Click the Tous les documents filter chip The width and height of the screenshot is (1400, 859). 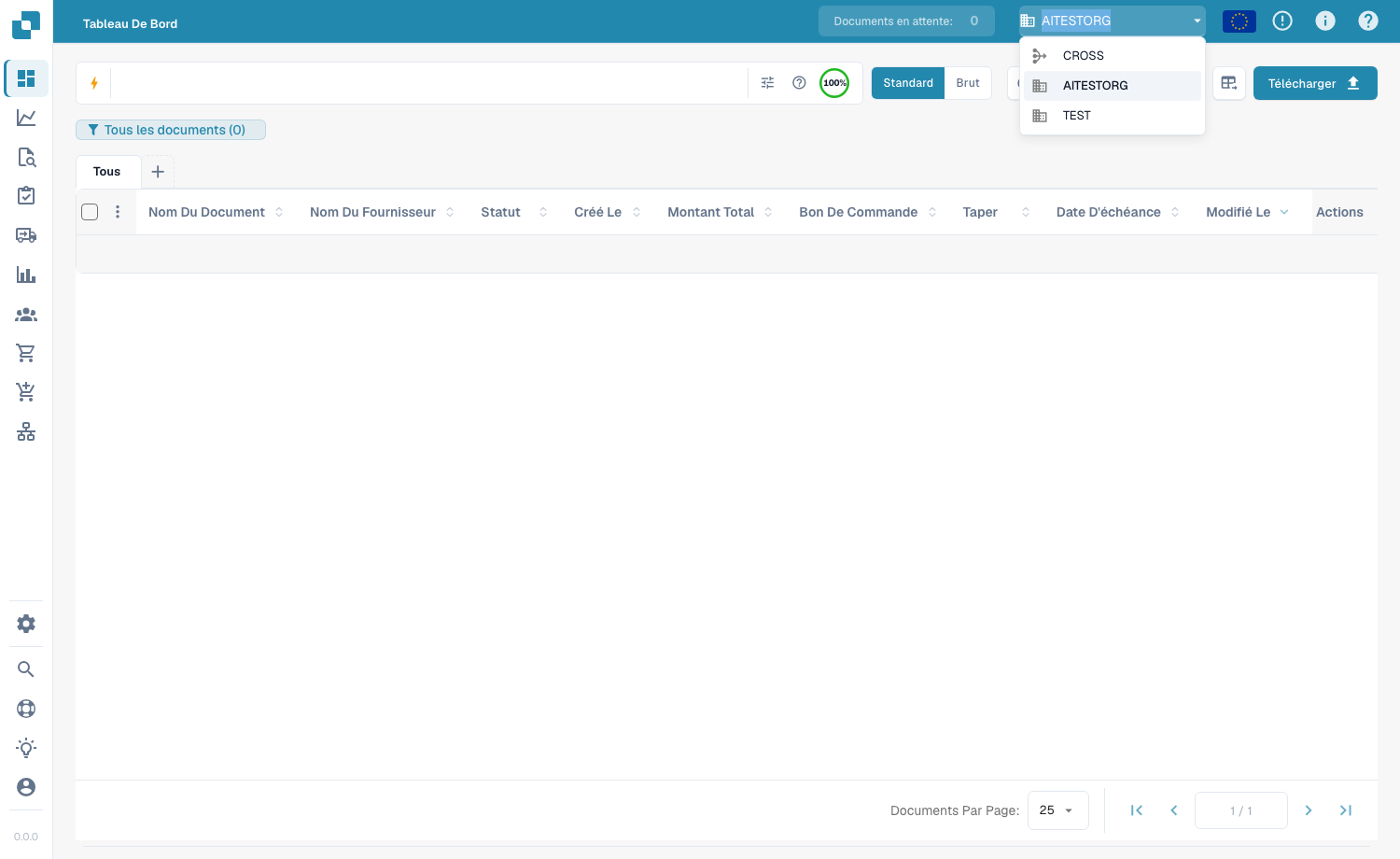(x=171, y=130)
